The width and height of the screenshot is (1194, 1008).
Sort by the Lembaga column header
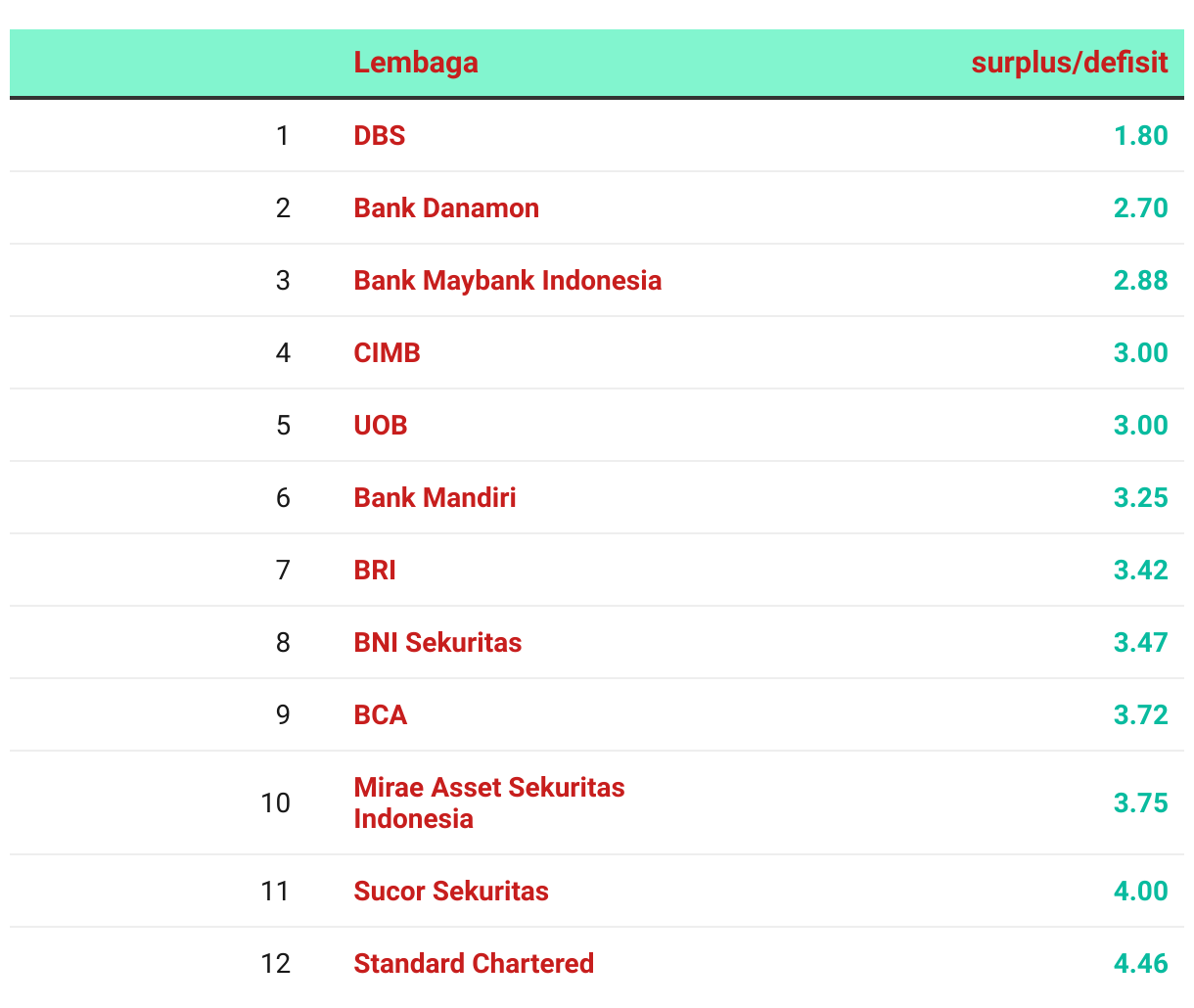coord(416,63)
